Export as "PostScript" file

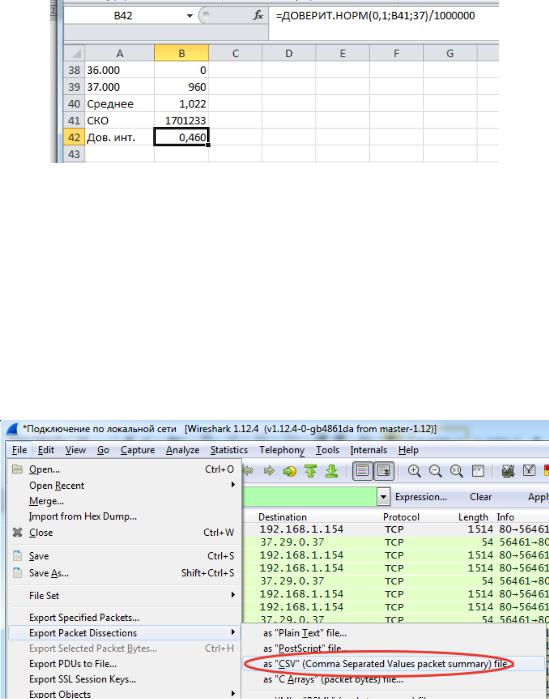click(305, 649)
